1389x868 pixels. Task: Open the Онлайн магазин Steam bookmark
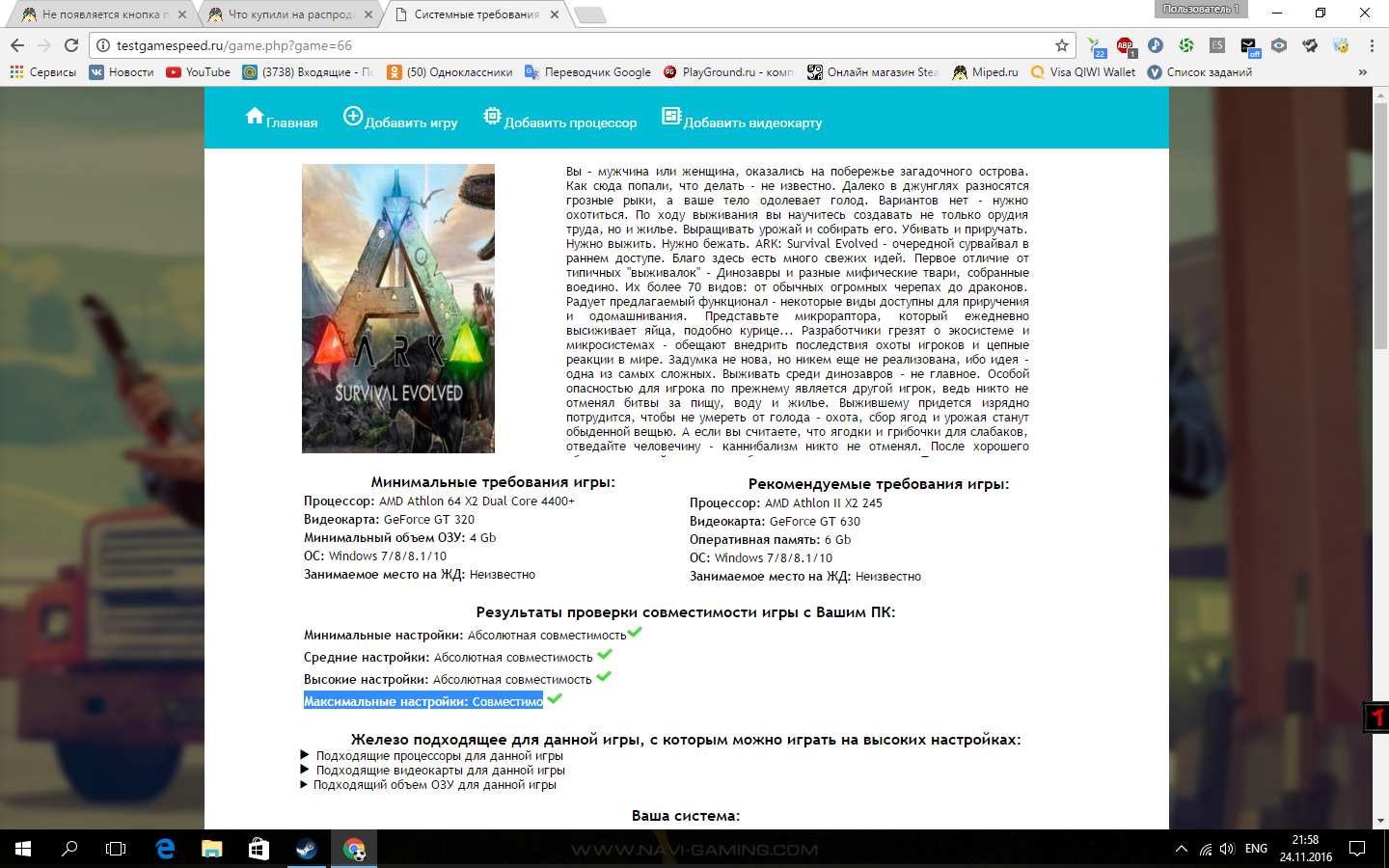tap(873, 72)
